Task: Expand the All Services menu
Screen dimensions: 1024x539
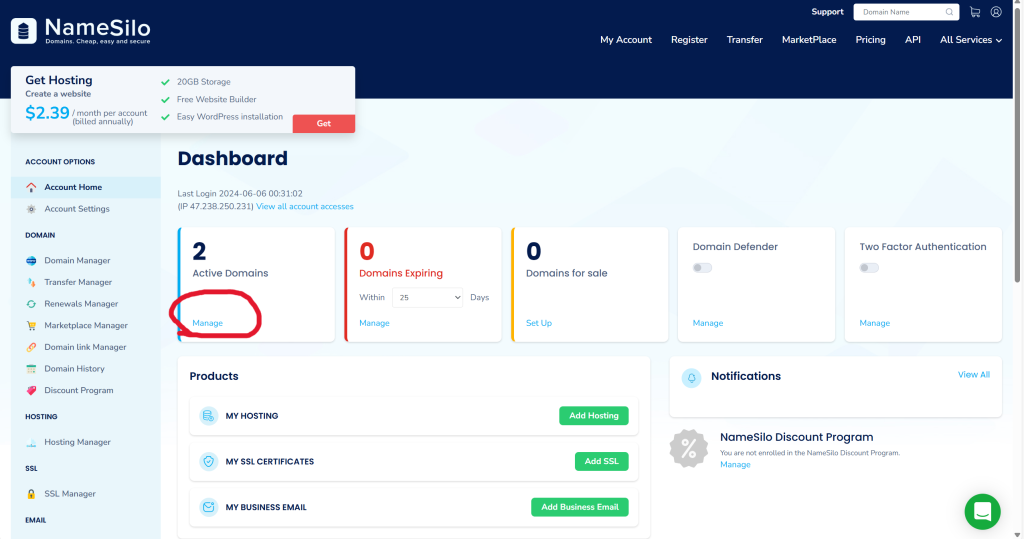Action: pos(970,40)
